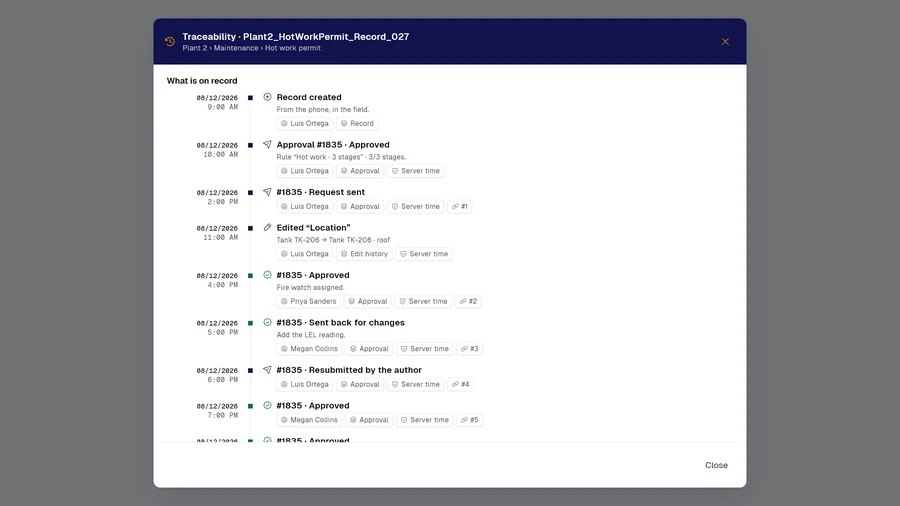Viewport: 900px width, 506px height.
Task: Open link #5 in 7:00 PM entry
Action: click(470, 420)
